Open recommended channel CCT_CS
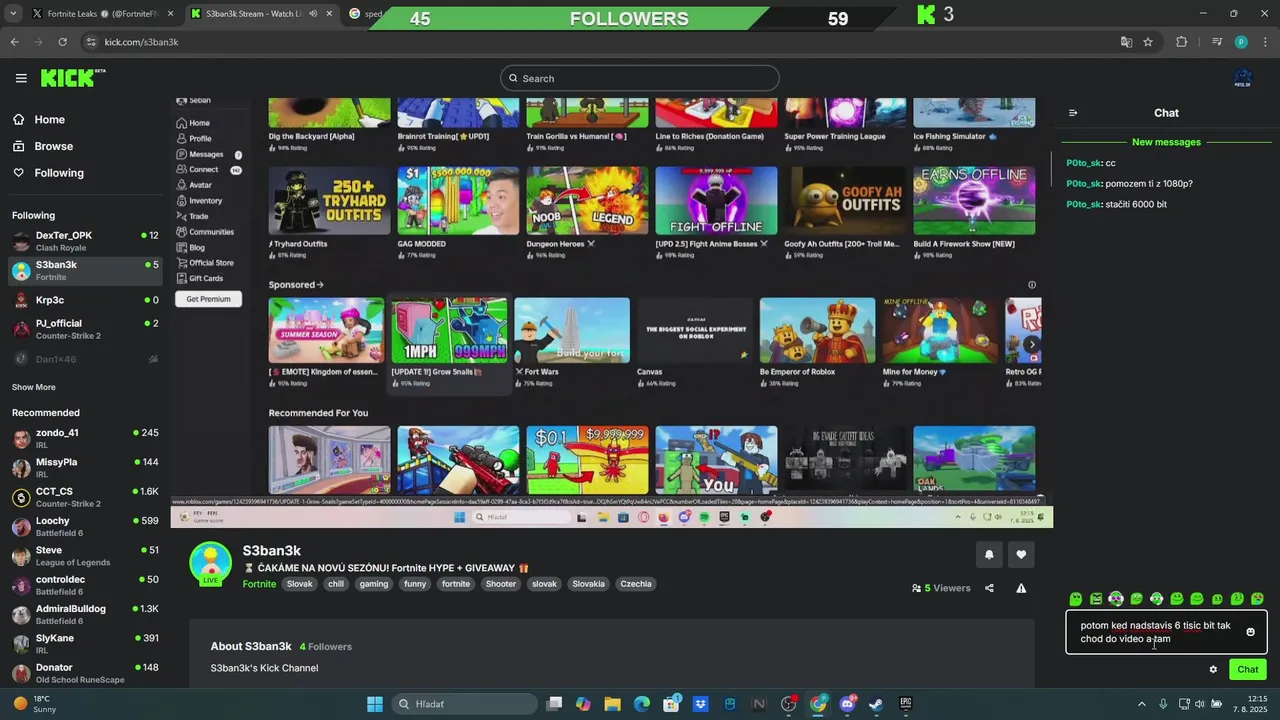 (85, 497)
